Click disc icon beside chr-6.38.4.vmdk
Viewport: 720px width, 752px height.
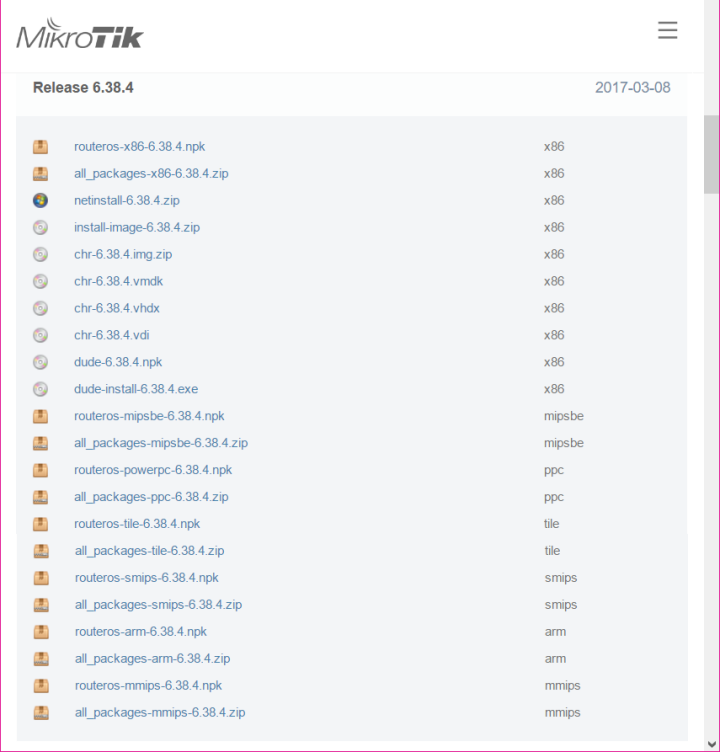pyautogui.click(x=40, y=281)
